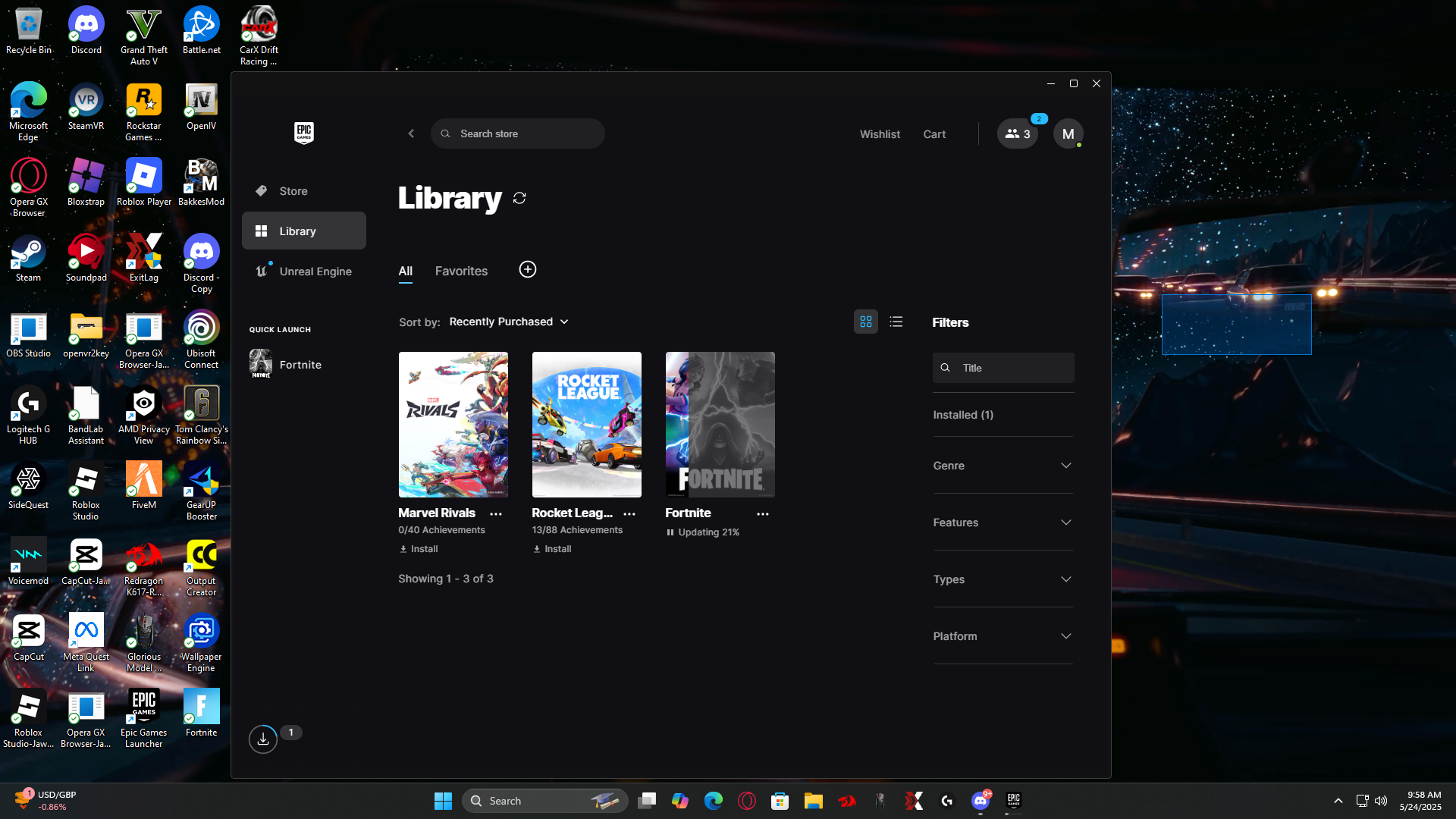Viewport: 1456px width, 819px height.
Task: Go back with the back arrow
Action: 411,133
